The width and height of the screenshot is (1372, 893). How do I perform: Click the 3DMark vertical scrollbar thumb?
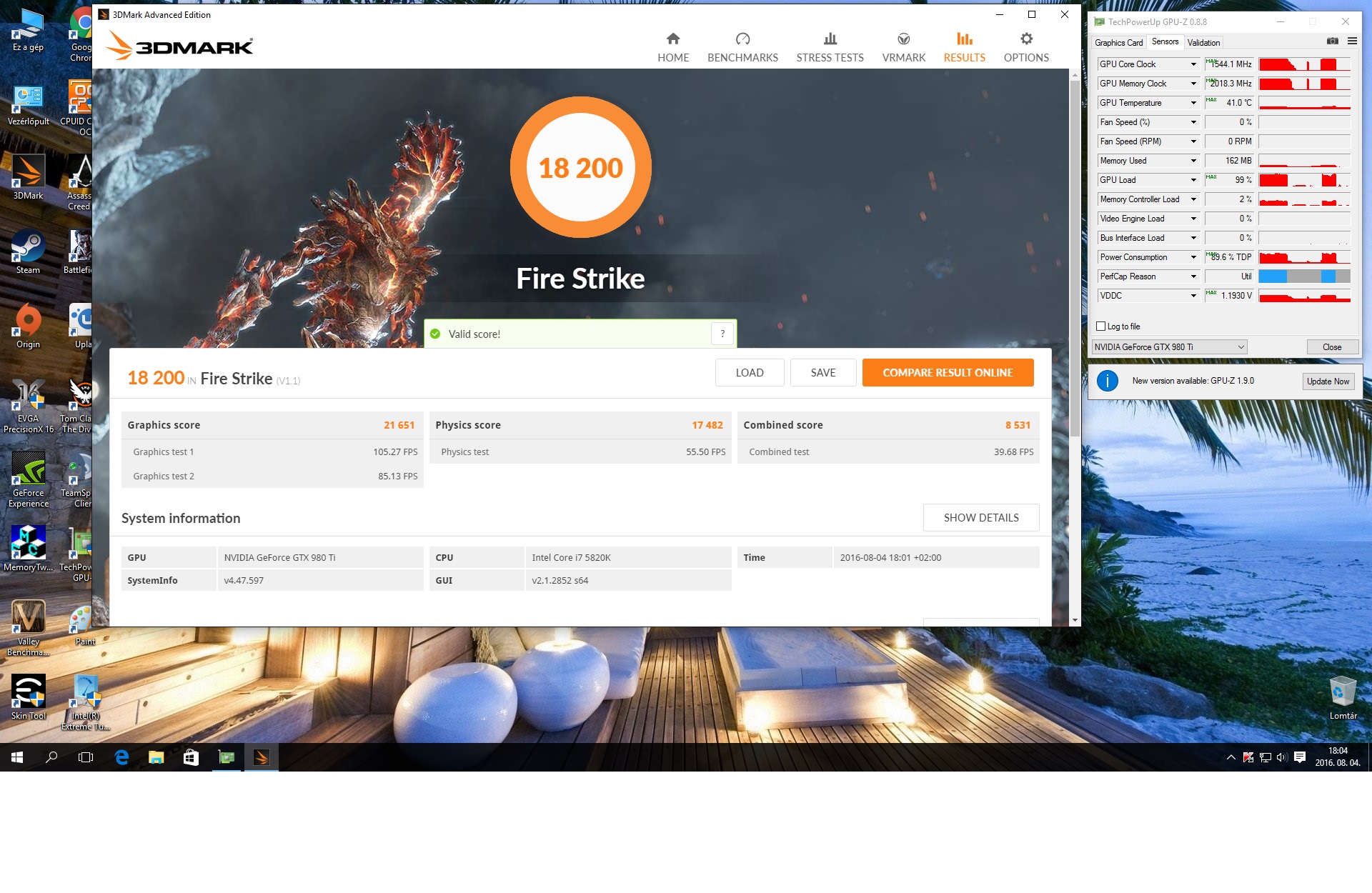coord(1075,257)
